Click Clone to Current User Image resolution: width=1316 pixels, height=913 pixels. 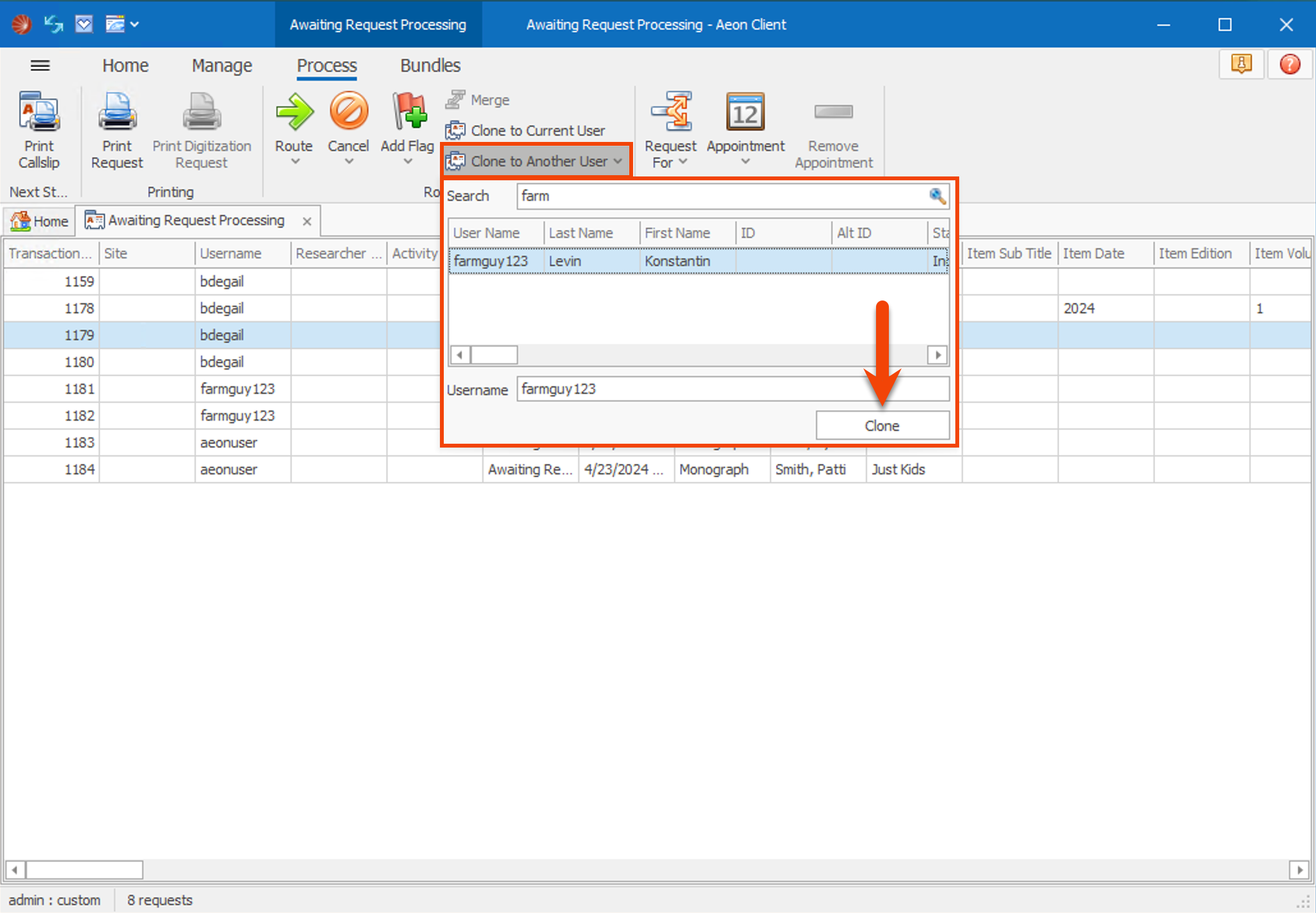[537, 130]
